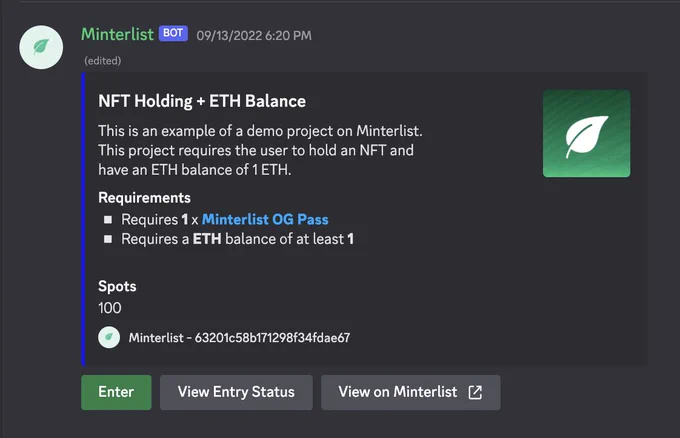Click the message timestamp 09/13/2022
680x438 pixels.
click(254, 36)
